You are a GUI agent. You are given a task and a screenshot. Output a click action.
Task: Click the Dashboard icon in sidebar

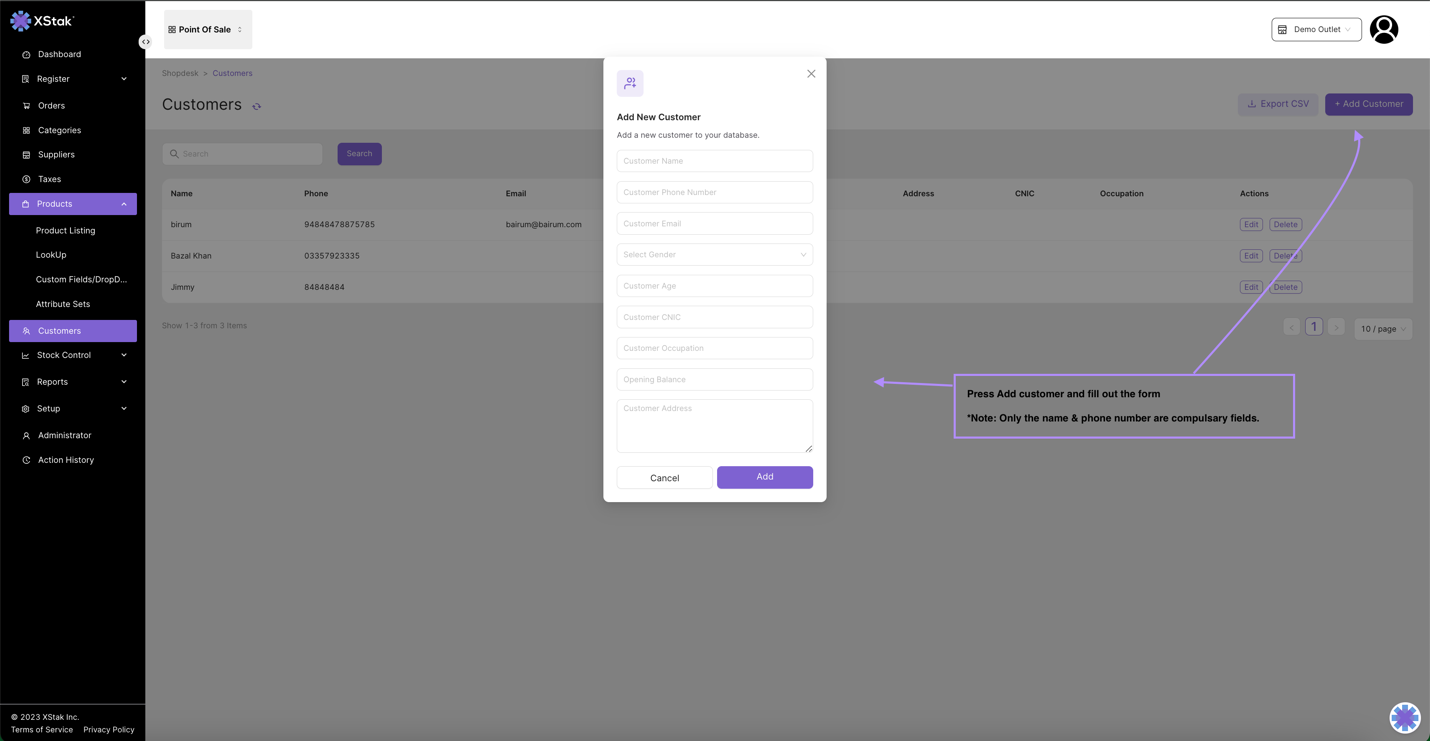(26, 55)
